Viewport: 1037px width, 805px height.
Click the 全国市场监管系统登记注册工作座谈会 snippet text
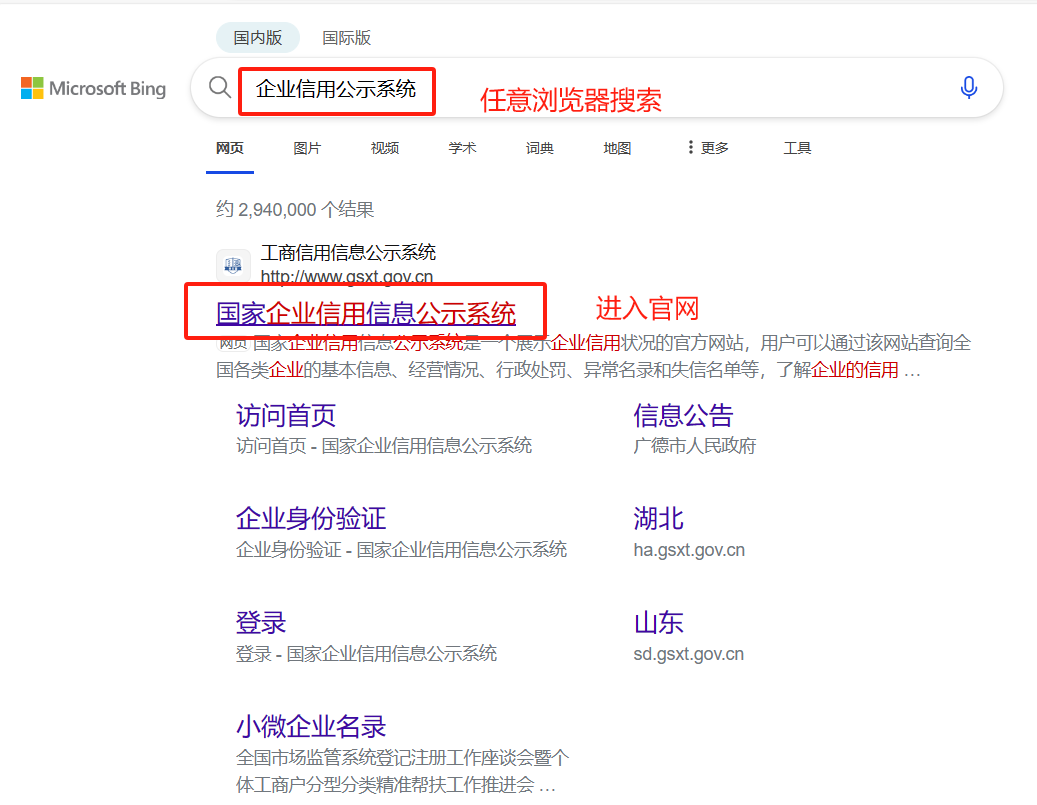click(x=402, y=771)
